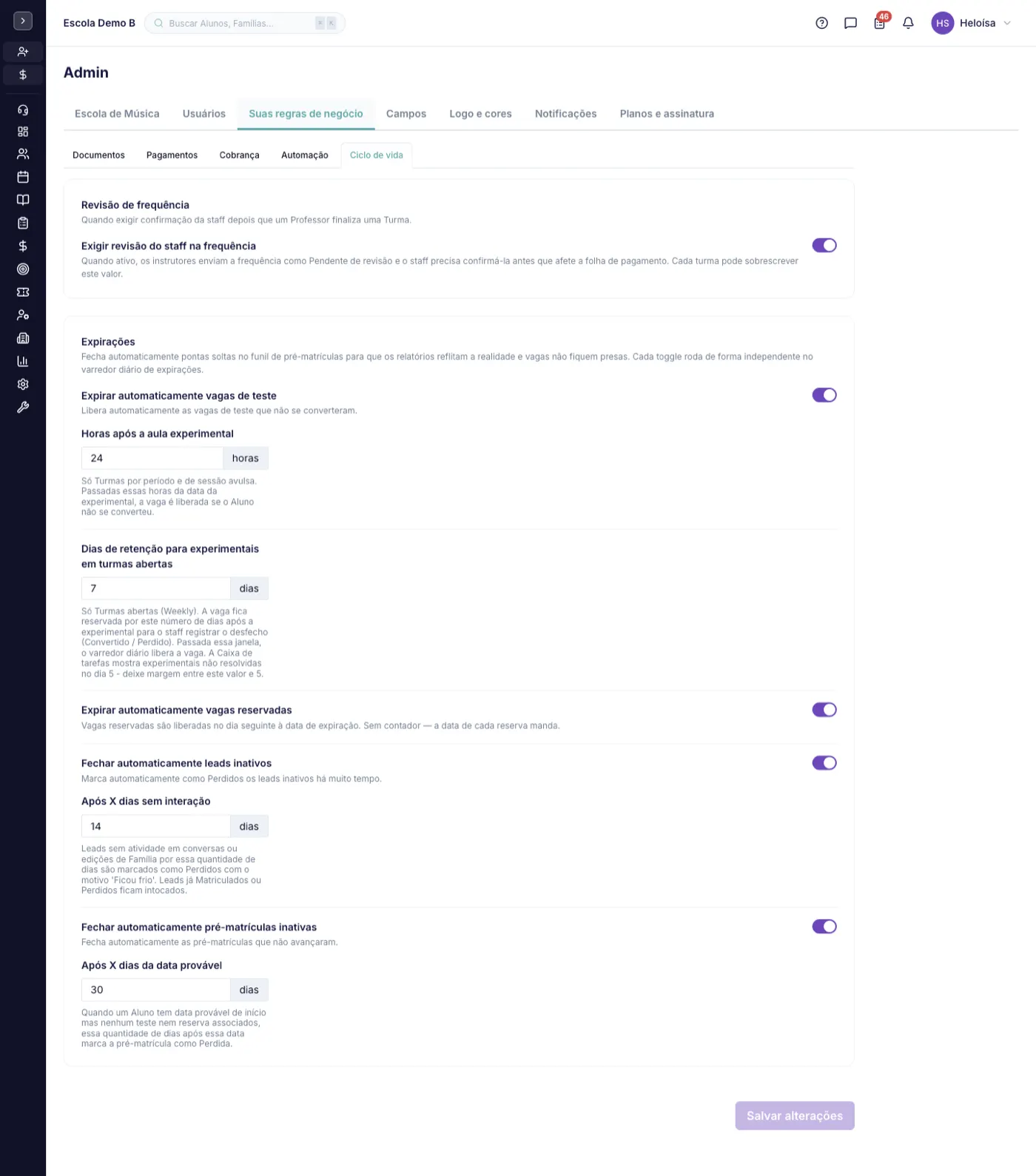Open the wrench tools icon
The height and width of the screenshot is (1176, 1036).
pos(23,407)
